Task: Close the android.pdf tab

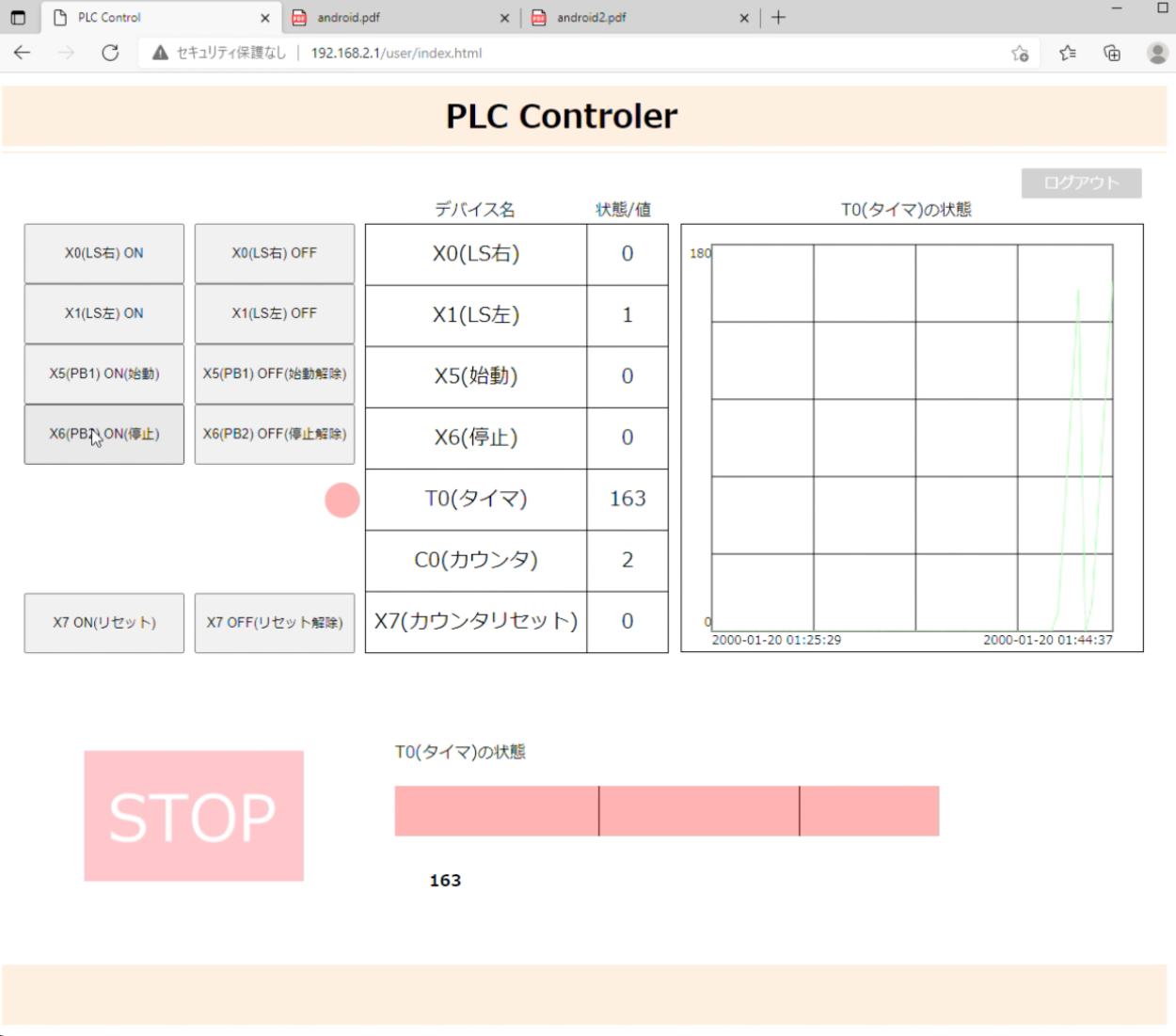Action: pyautogui.click(x=504, y=18)
